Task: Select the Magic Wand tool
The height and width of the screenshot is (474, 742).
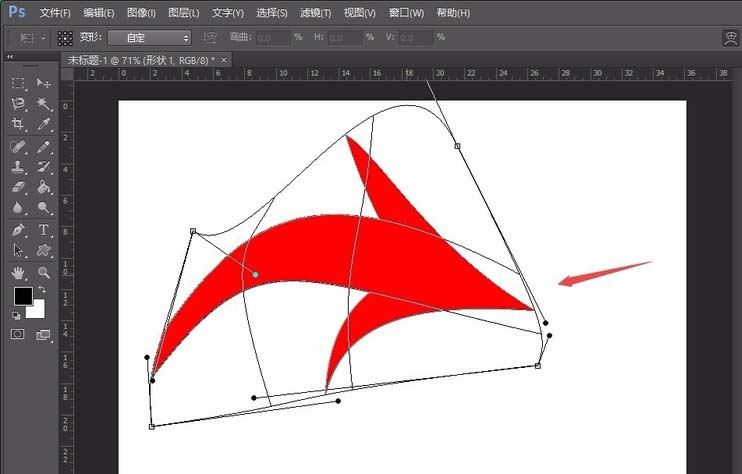Action: click(44, 104)
